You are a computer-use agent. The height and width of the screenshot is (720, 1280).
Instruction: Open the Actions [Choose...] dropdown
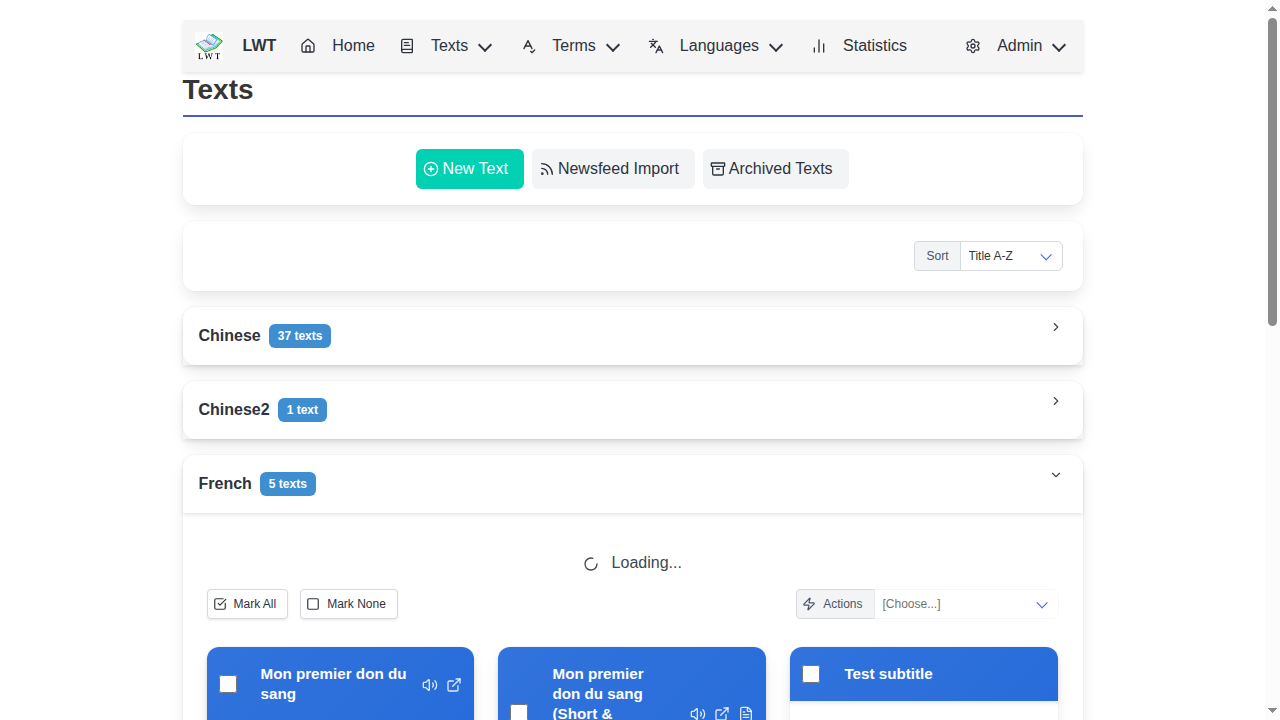pos(965,604)
